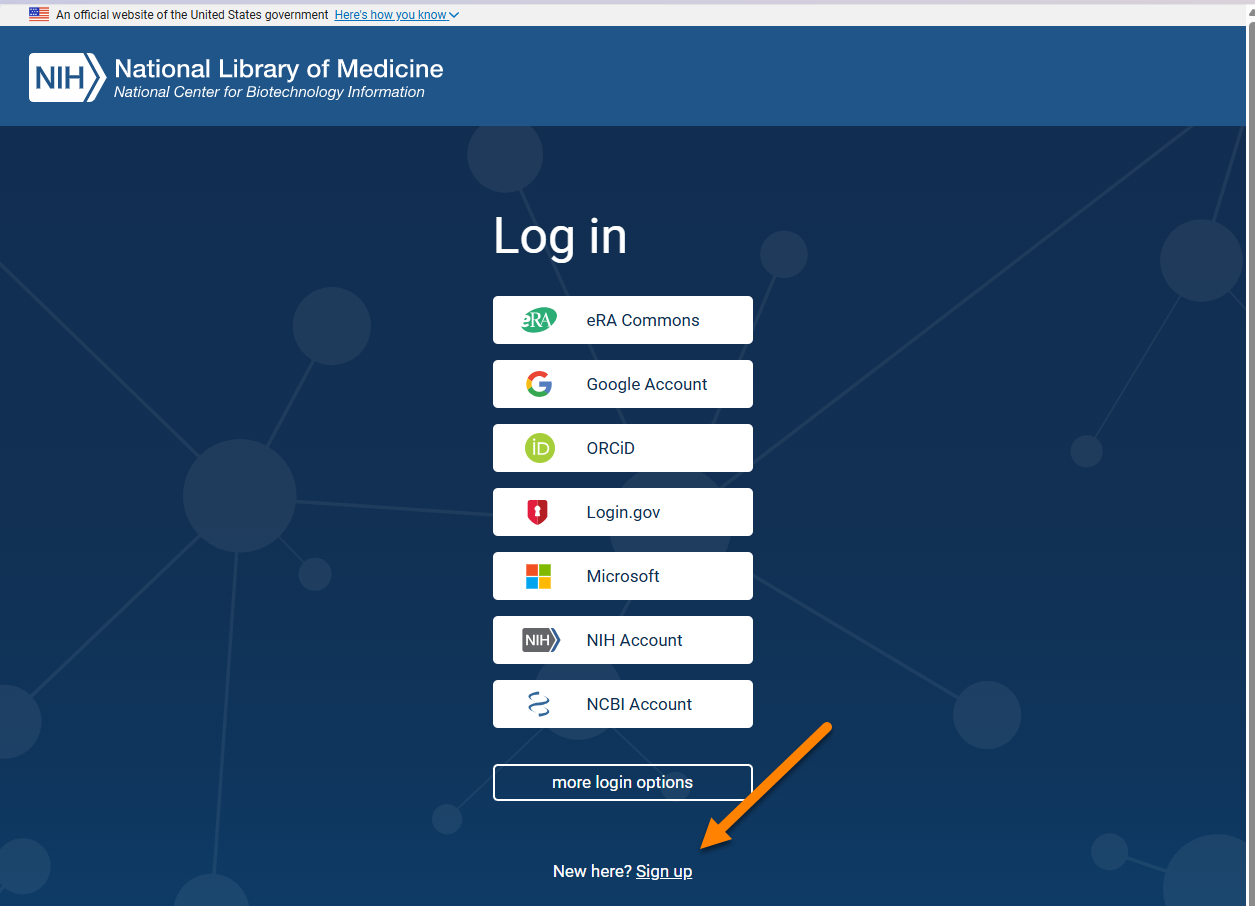Choose the Google Account login text
The width and height of the screenshot is (1255, 906).
646,384
